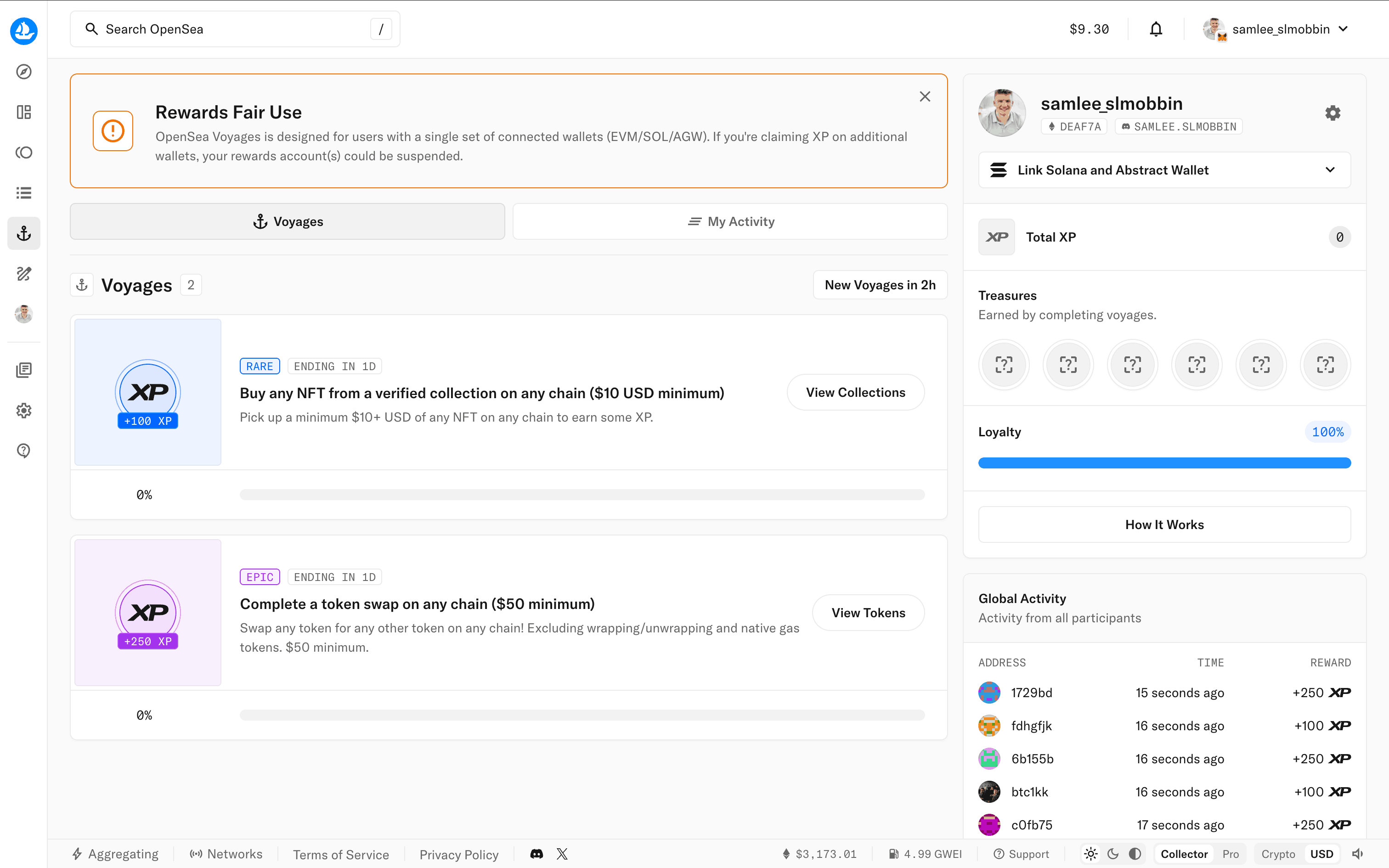Viewport: 1389px width, 868px height.
Task: Switch to the My Activity tab
Action: pos(730,221)
